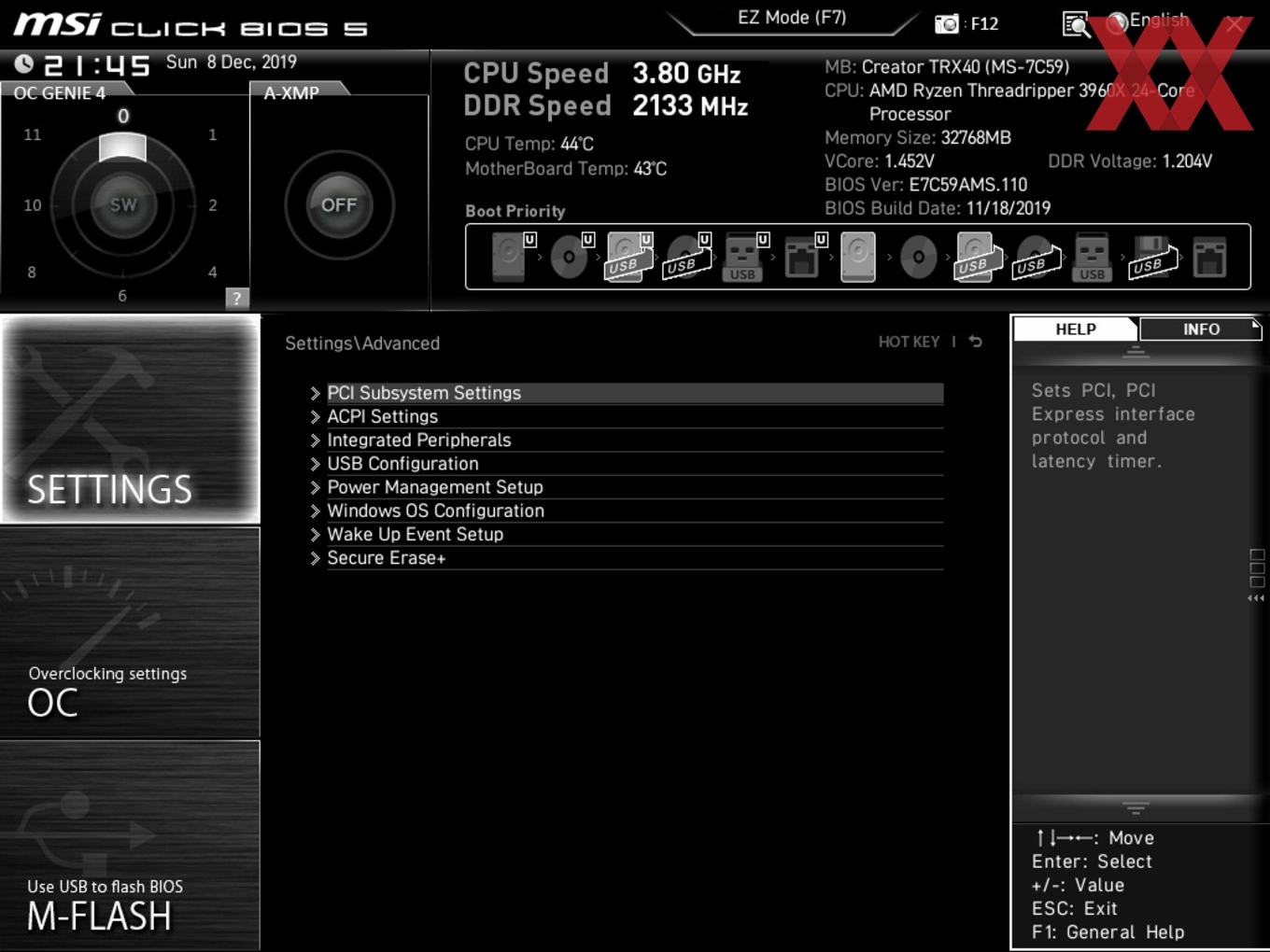Choose the legacy USB key icon without U badge

click(x=1092, y=257)
